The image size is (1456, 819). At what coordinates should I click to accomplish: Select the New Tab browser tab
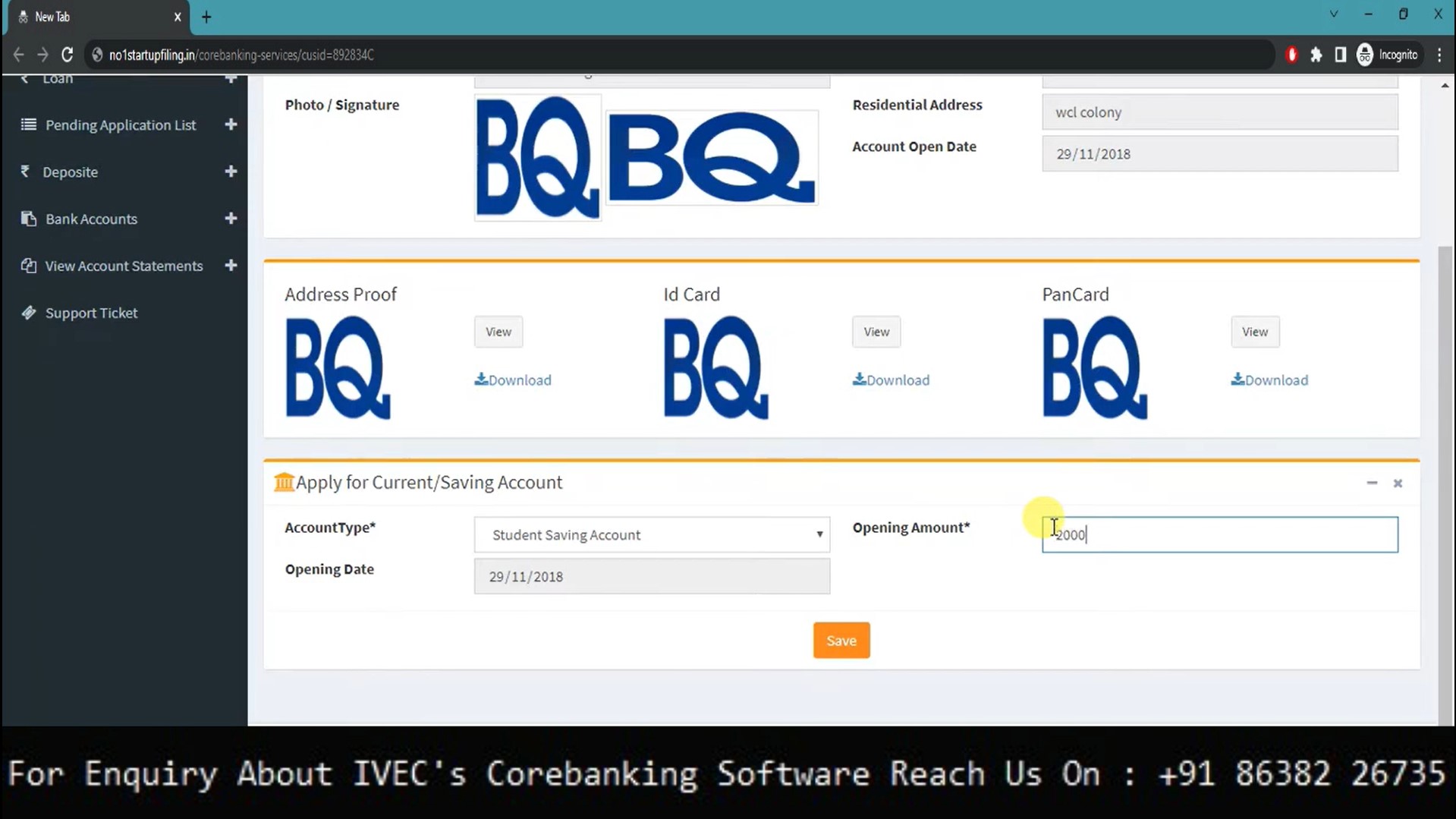coord(99,17)
